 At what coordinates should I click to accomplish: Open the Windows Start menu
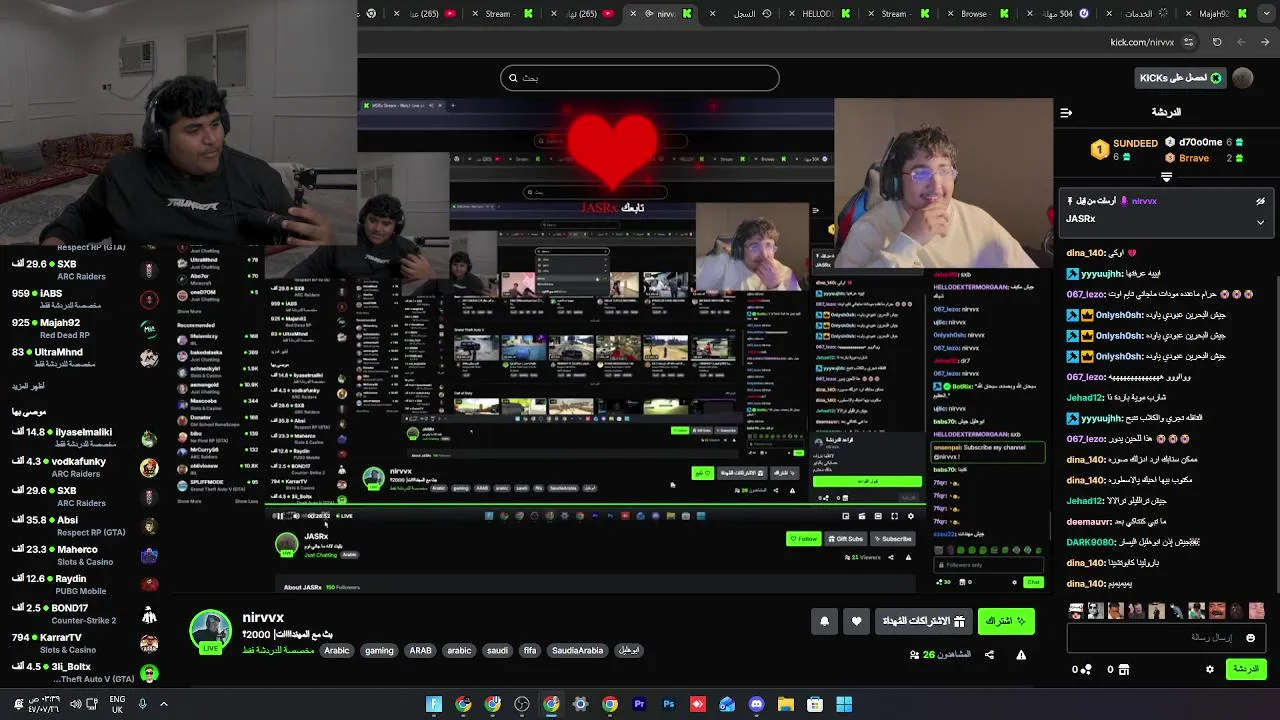coord(844,705)
